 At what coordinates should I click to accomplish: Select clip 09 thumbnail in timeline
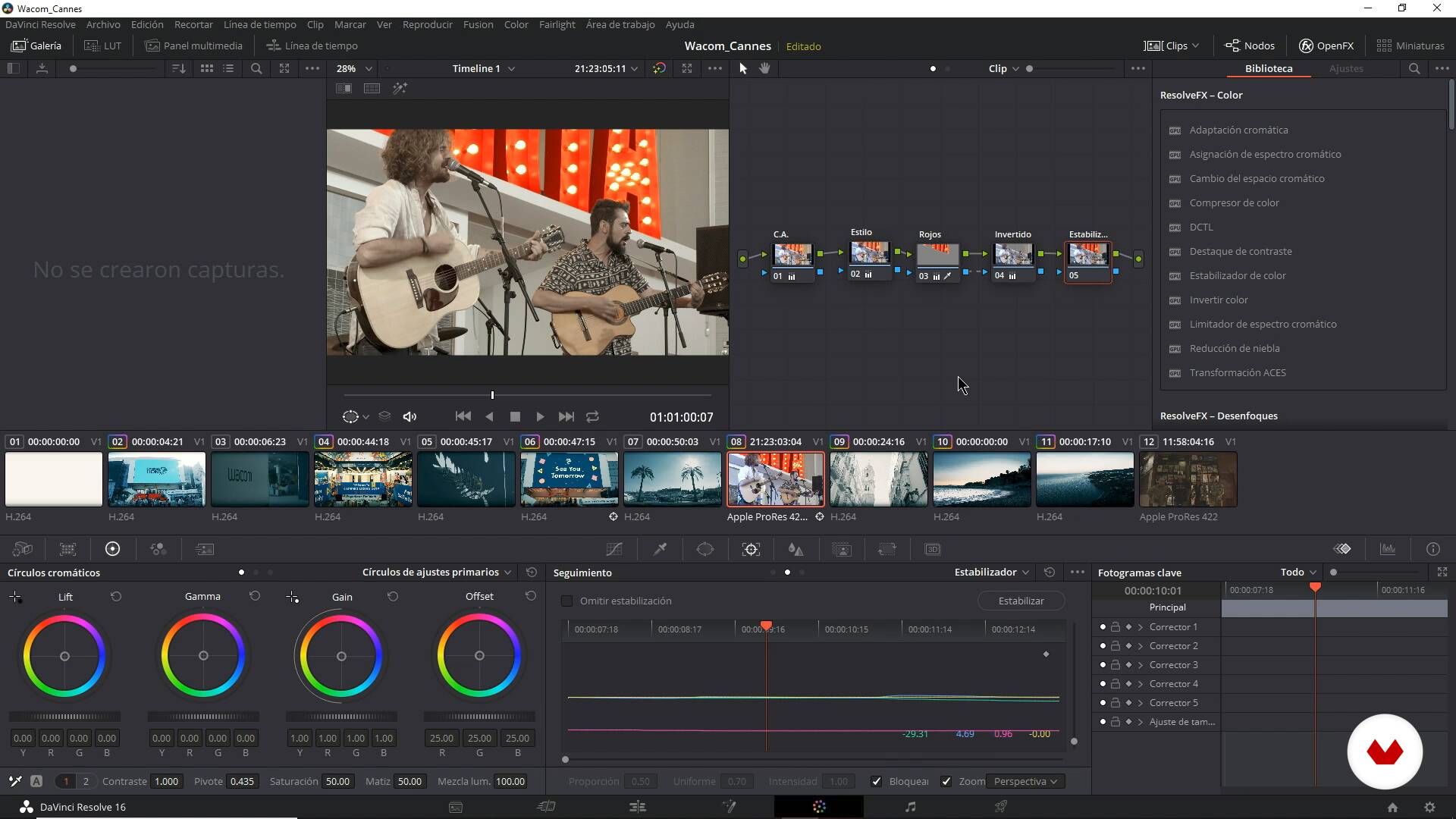click(x=878, y=479)
